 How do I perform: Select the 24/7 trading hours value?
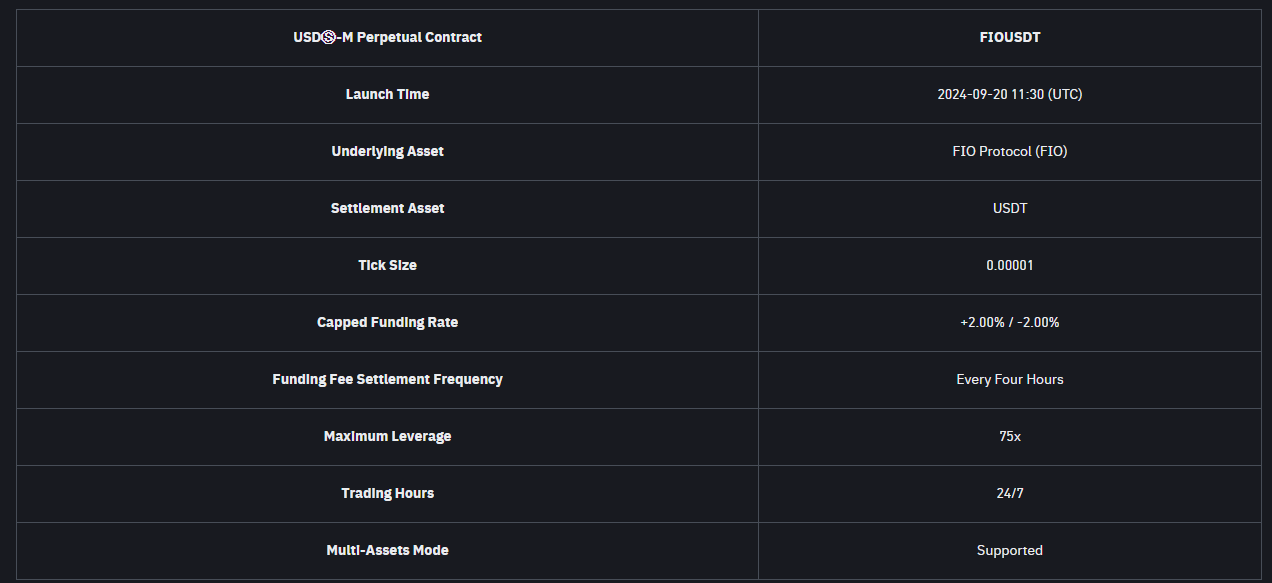click(x=1010, y=494)
